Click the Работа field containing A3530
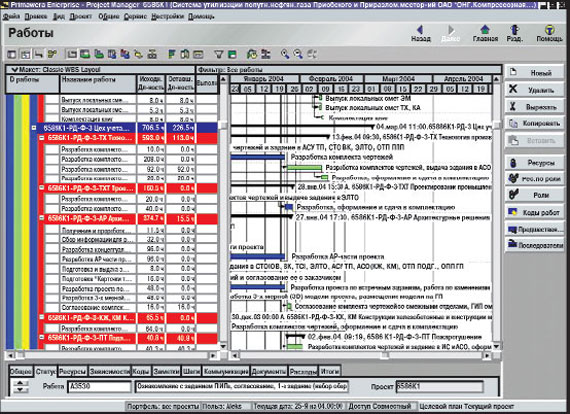The image size is (570, 414). [100, 387]
